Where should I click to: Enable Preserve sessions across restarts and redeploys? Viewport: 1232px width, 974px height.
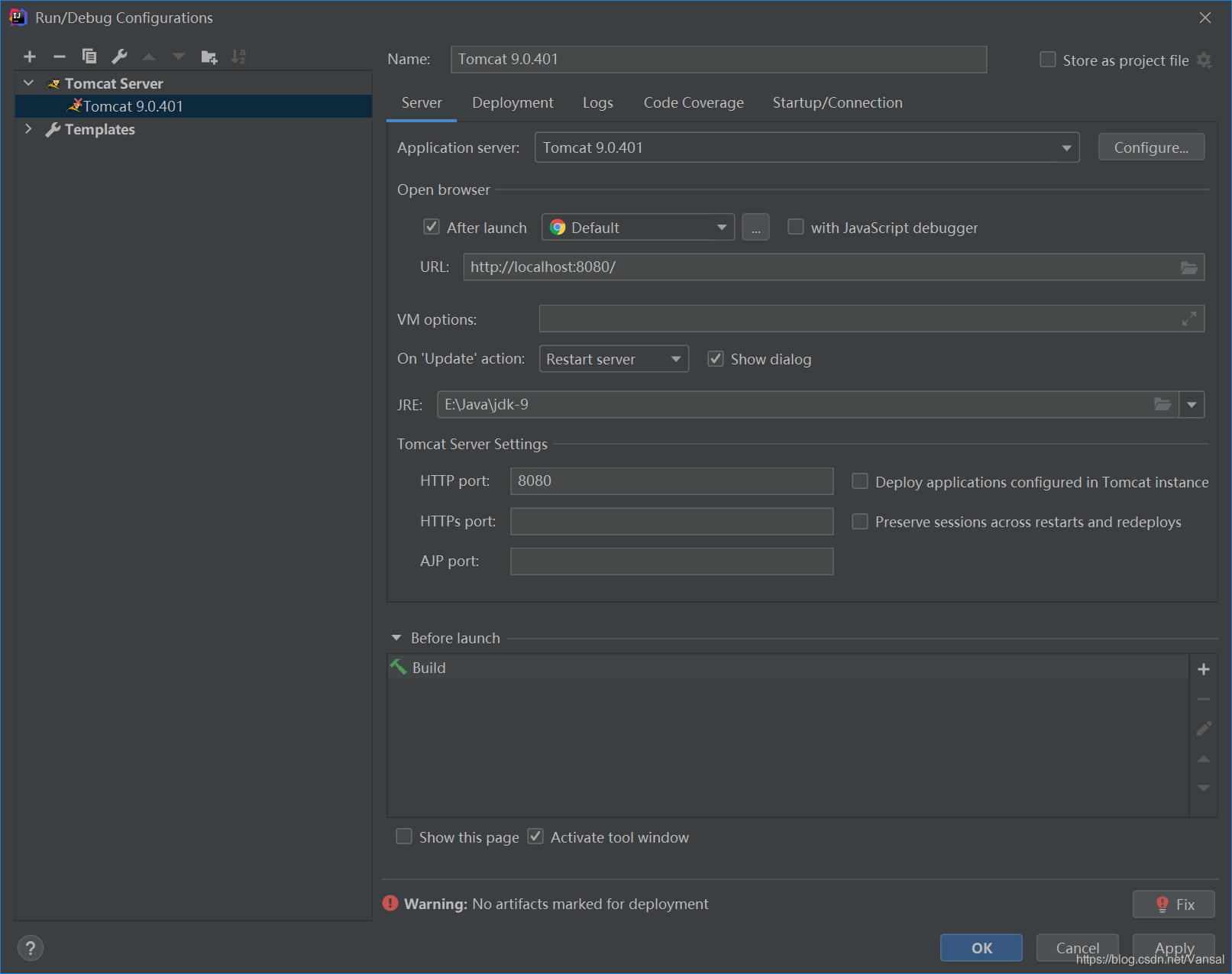tap(860, 521)
